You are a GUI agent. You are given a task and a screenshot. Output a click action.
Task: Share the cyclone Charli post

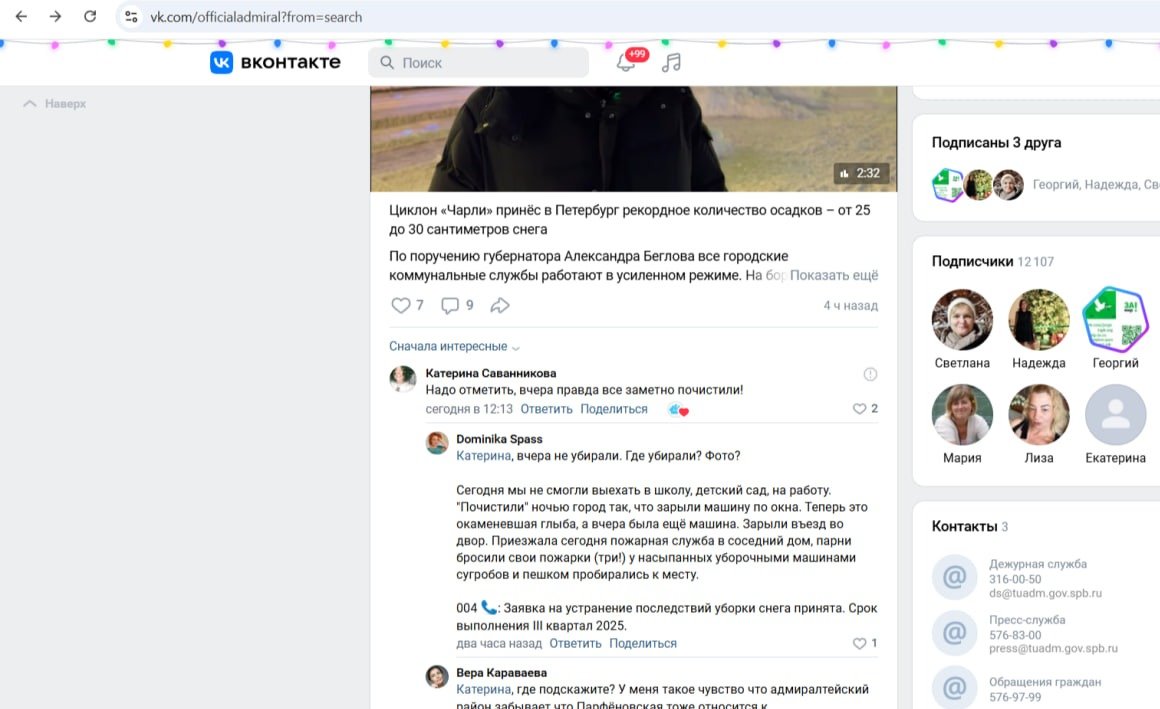click(x=500, y=305)
